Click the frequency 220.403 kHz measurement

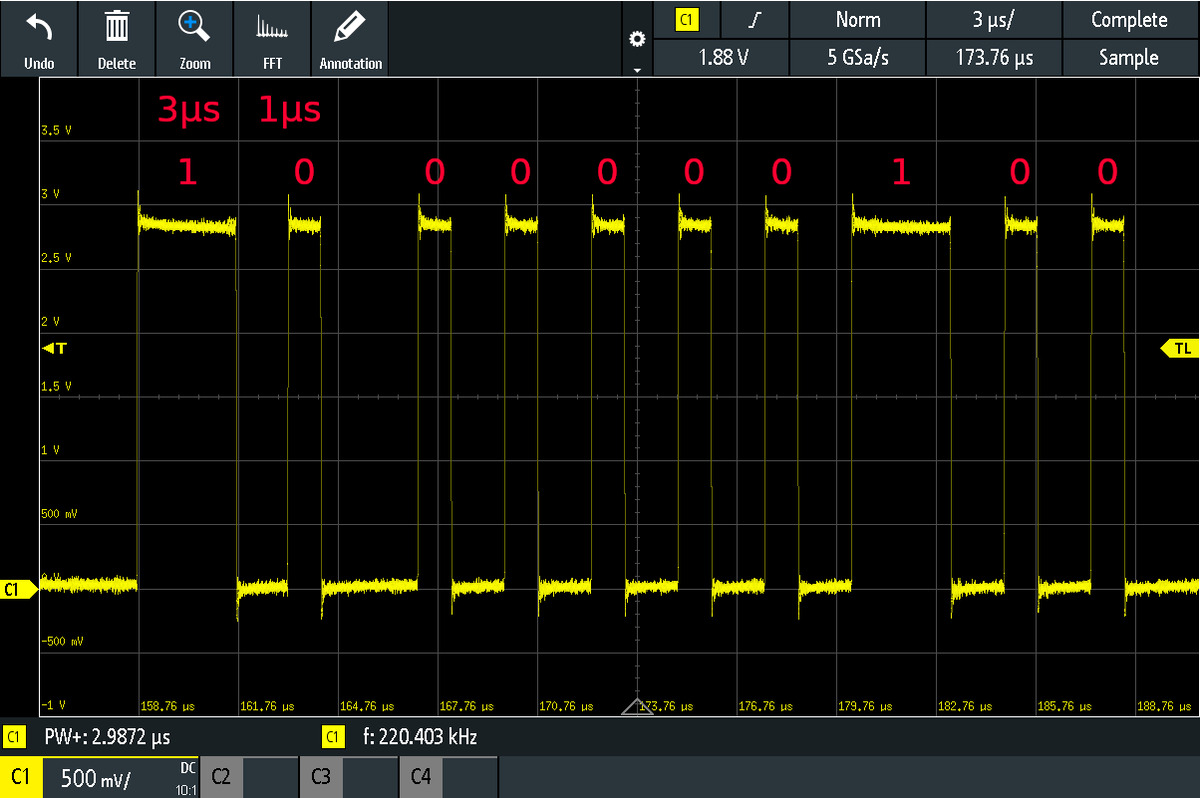[418, 738]
